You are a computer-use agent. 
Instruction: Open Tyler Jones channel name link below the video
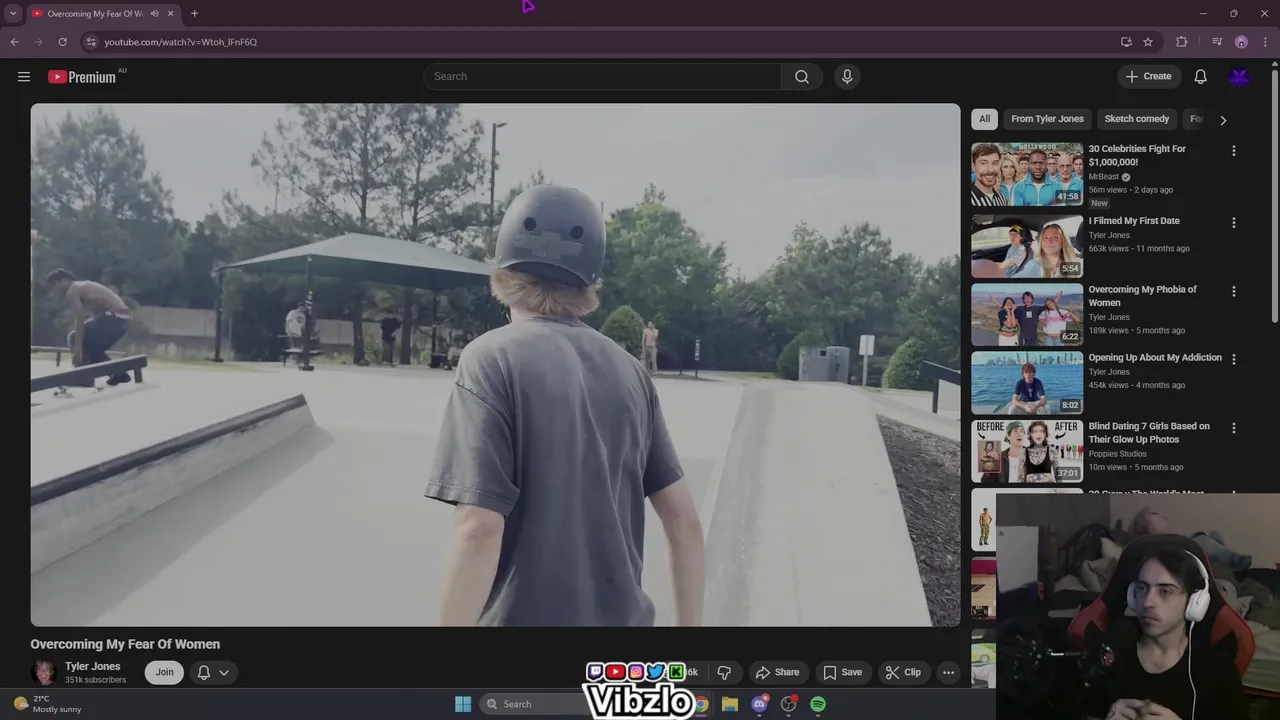coord(93,666)
